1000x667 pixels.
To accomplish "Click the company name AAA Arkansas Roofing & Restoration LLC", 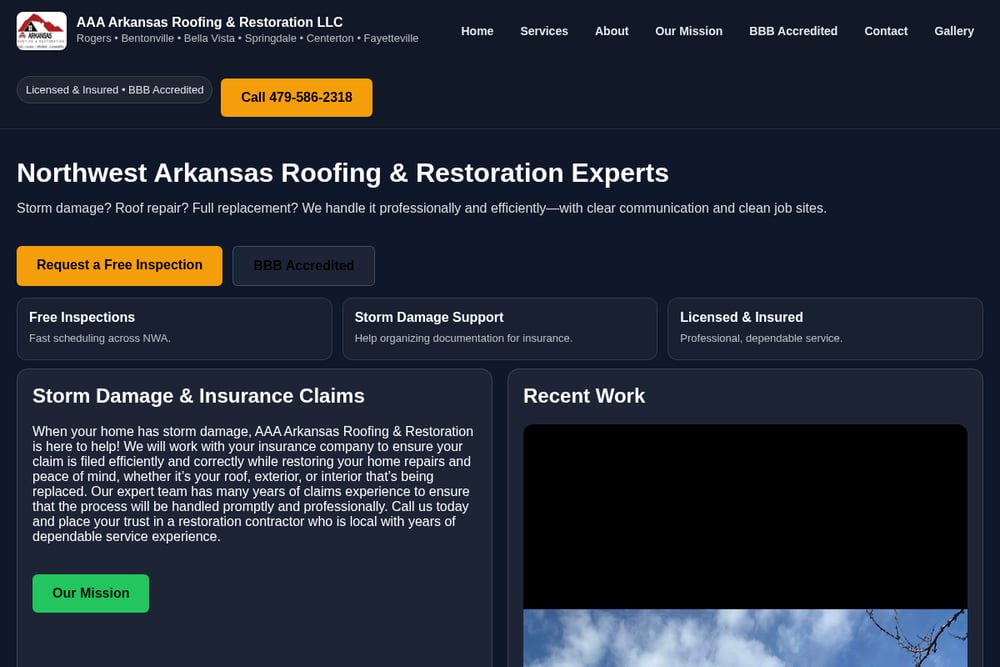I will tap(210, 22).
